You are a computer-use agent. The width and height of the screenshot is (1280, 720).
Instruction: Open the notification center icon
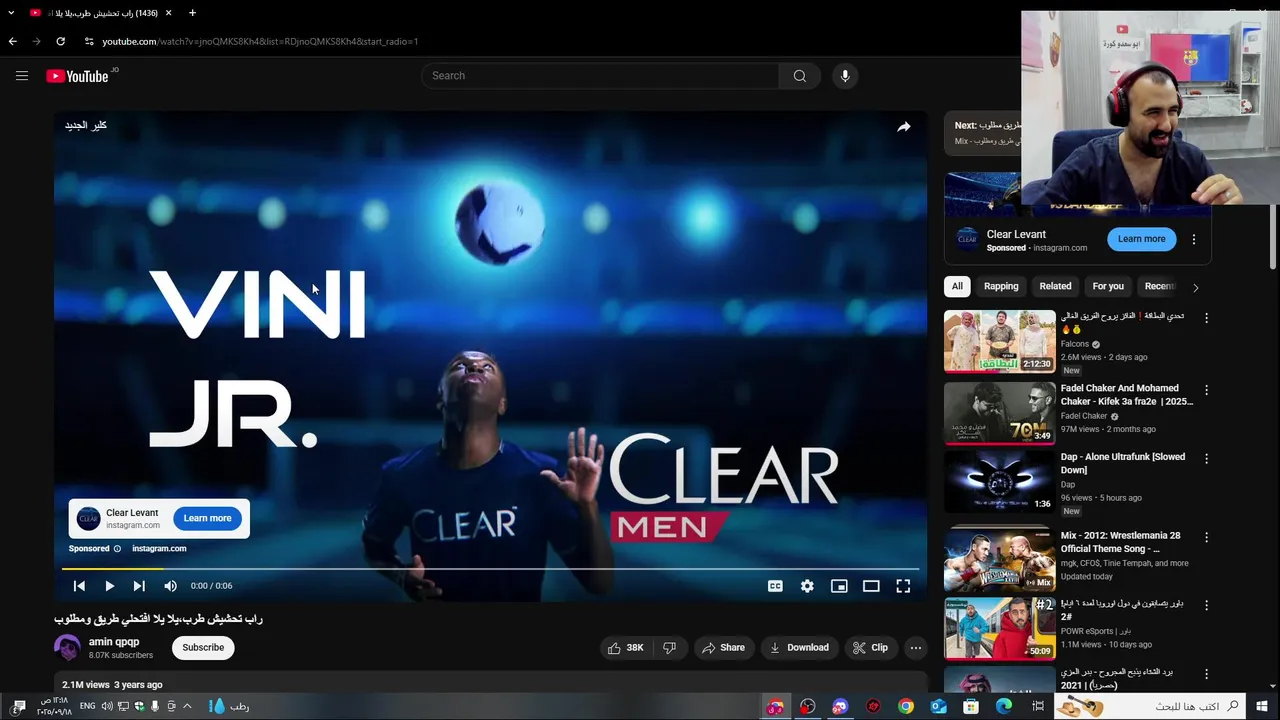point(18,706)
